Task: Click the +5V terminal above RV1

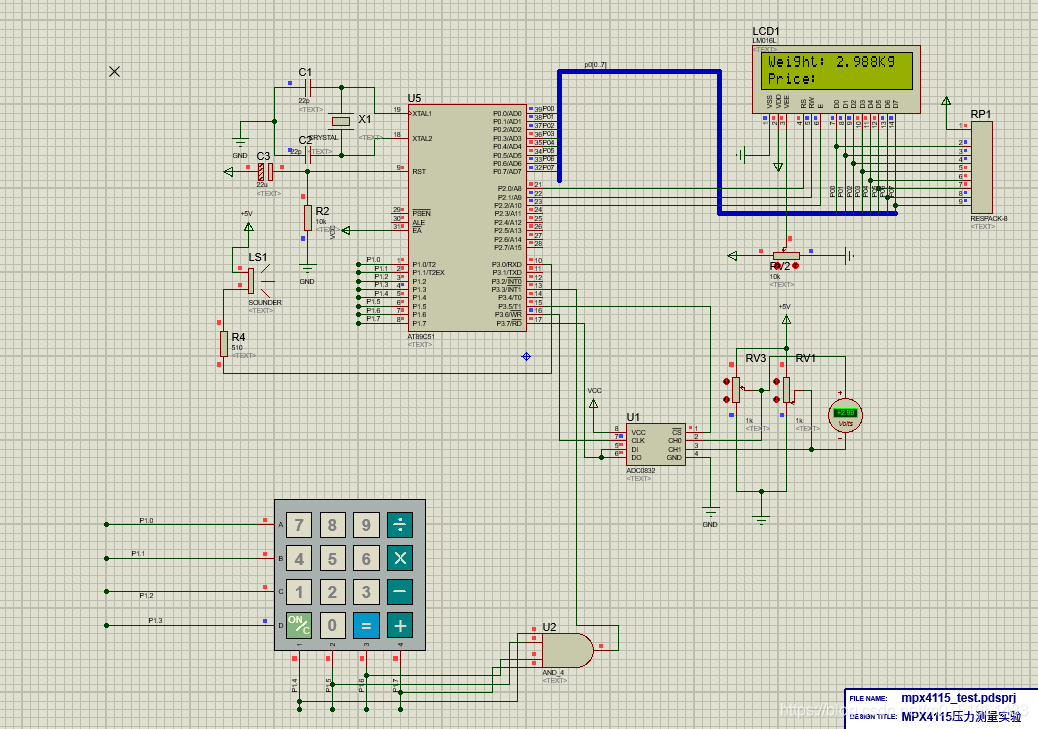Action: tap(786, 319)
